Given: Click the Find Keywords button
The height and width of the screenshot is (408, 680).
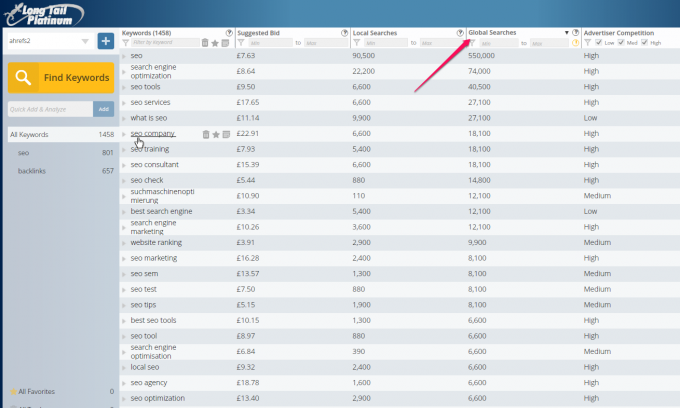Looking at the screenshot, I should click(61, 78).
